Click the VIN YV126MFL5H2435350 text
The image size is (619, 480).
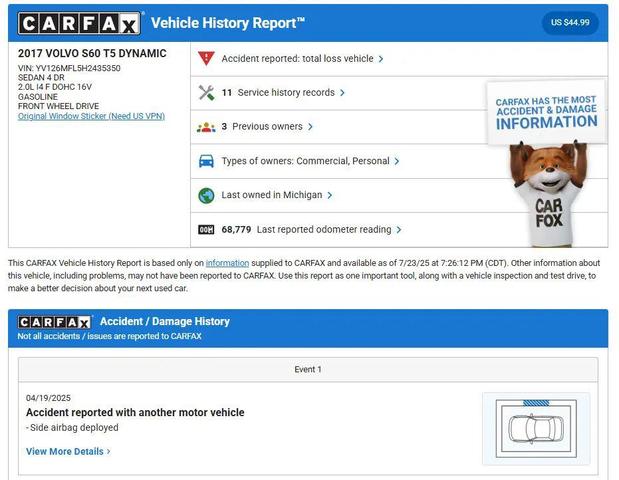[x=69, y=68]
